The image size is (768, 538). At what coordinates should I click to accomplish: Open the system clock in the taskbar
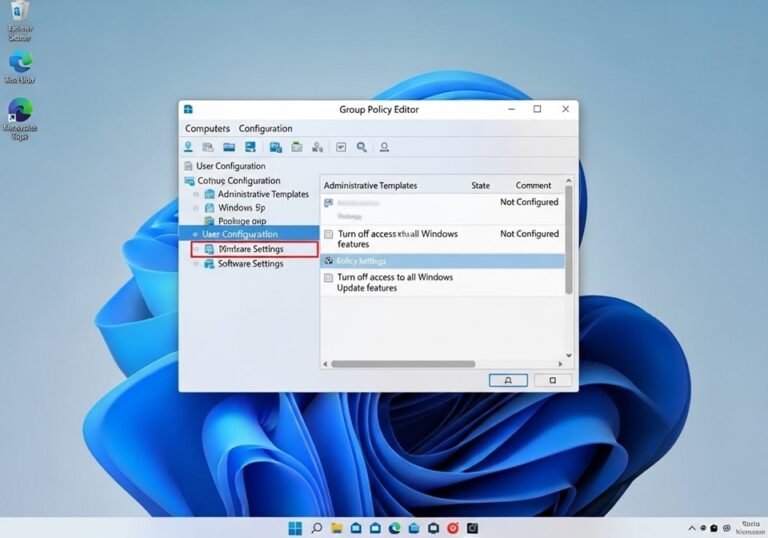pos(750,528)
